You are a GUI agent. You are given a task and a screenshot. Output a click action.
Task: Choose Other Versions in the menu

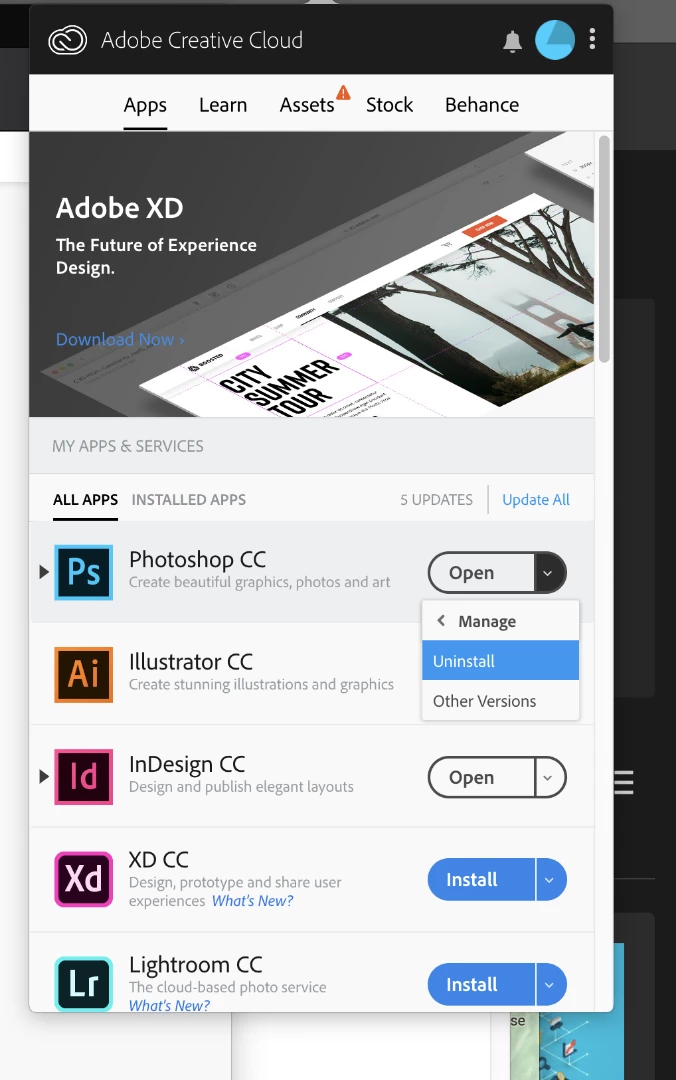click(x=500, y=700)
